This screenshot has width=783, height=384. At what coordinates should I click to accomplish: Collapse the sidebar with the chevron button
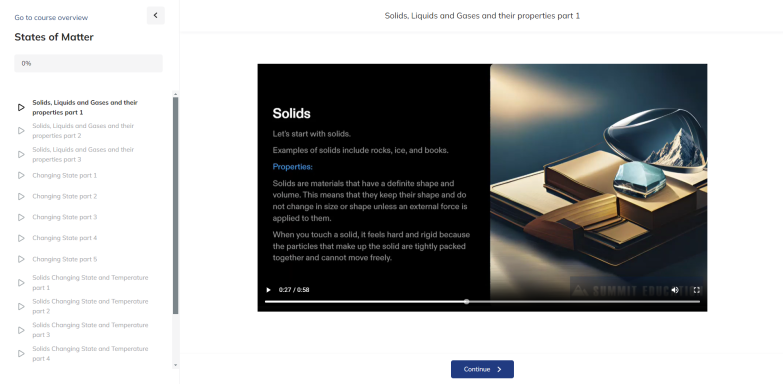click(155, 15)
